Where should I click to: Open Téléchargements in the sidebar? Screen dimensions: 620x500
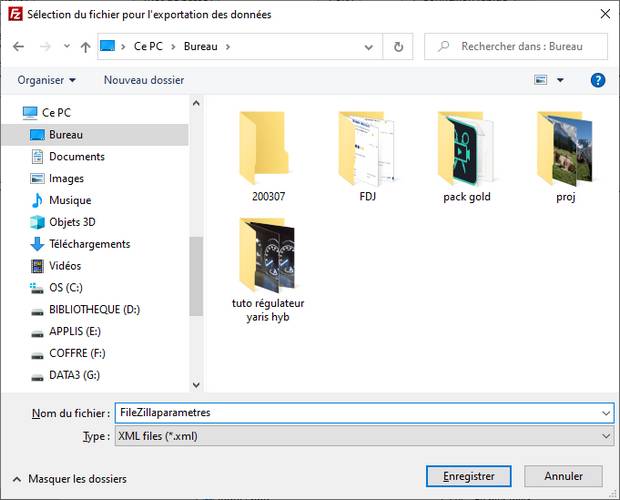tap(89, 244)
